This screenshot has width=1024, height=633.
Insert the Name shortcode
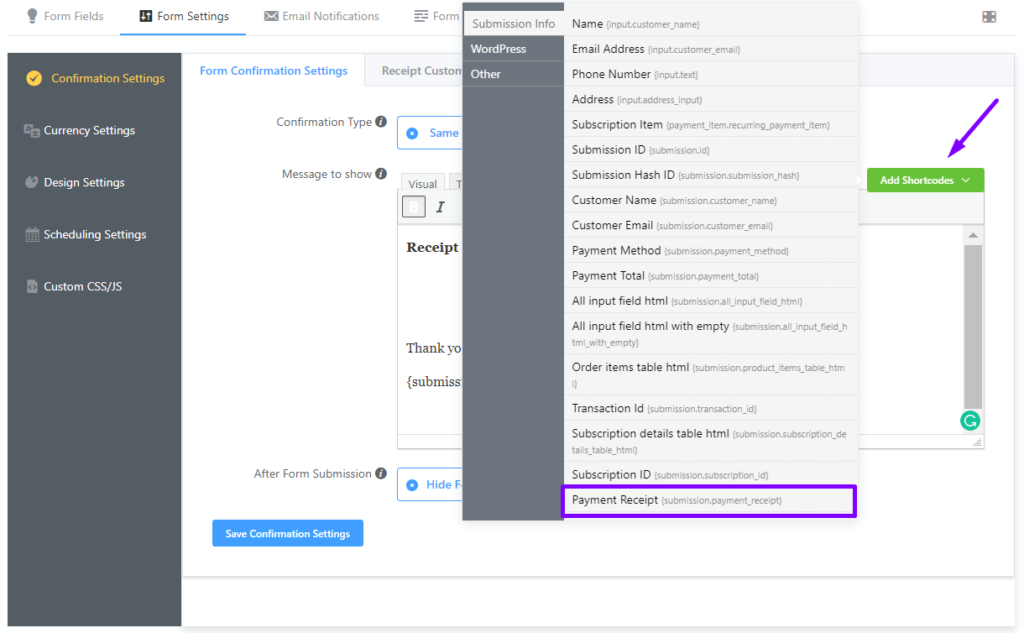(711, 24)
